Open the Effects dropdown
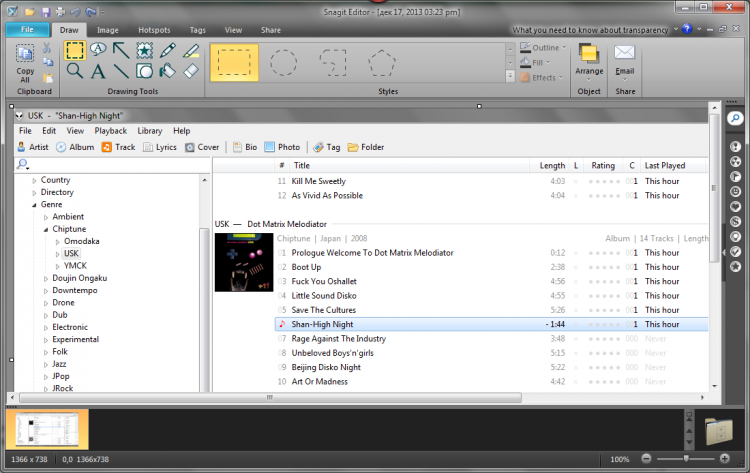 pos(541,77)
